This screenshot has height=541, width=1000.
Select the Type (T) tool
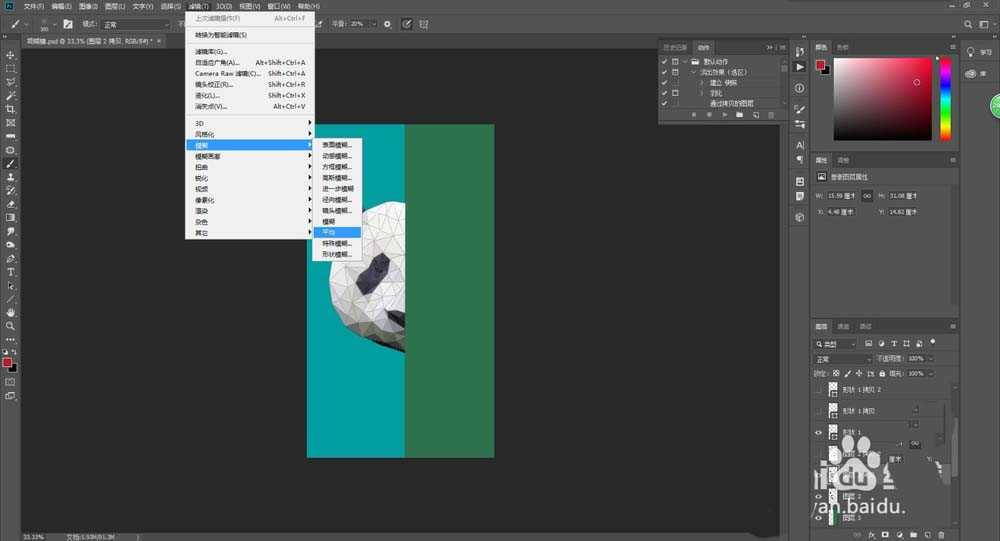point(11,271)
